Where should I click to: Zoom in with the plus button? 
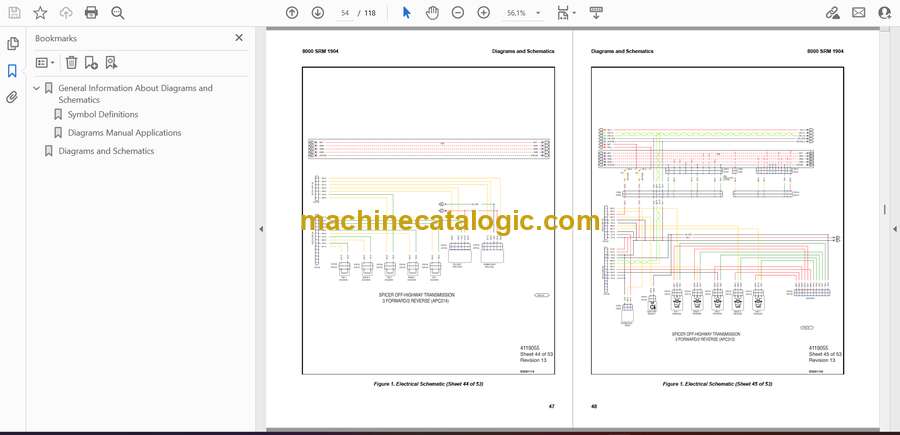(484, 13)
